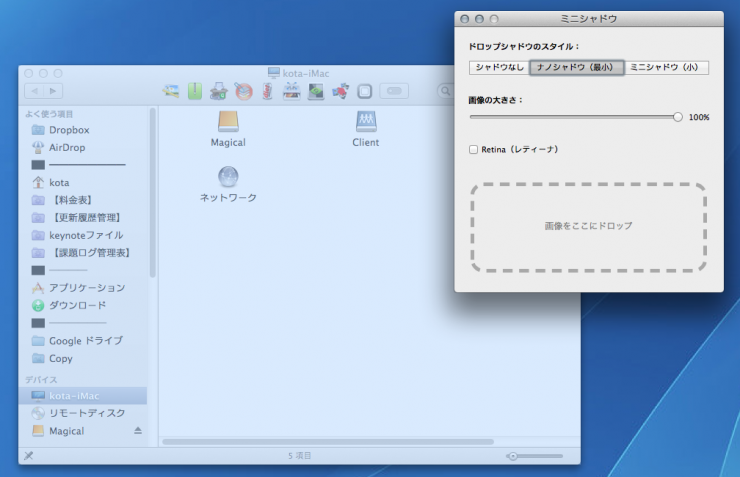The width and height of the screenshot is (740, 477).
Task: Click the Finder search magnifier
Action: click(445, 91)
